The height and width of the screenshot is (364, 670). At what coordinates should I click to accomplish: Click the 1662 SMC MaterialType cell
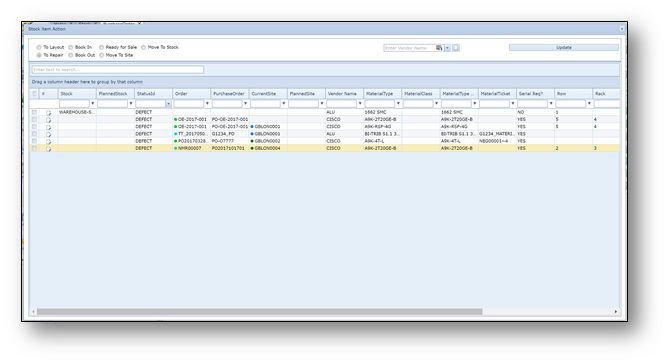click(382, 112)
